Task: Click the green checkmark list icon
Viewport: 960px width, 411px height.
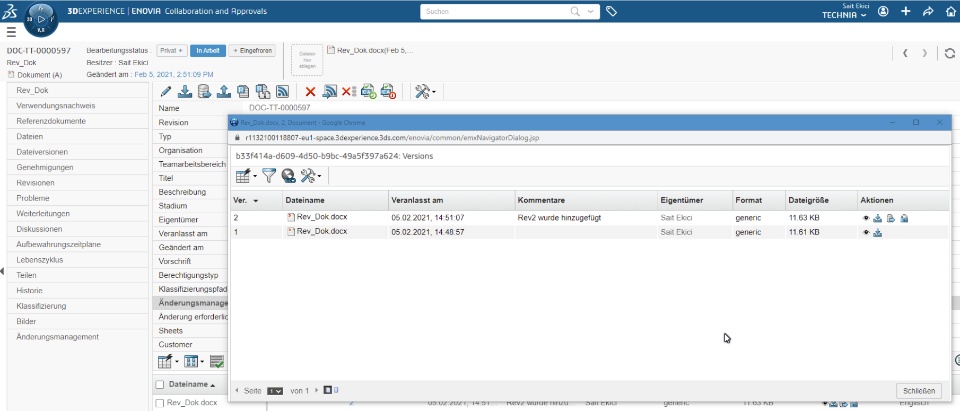Action: pos(217,361)
